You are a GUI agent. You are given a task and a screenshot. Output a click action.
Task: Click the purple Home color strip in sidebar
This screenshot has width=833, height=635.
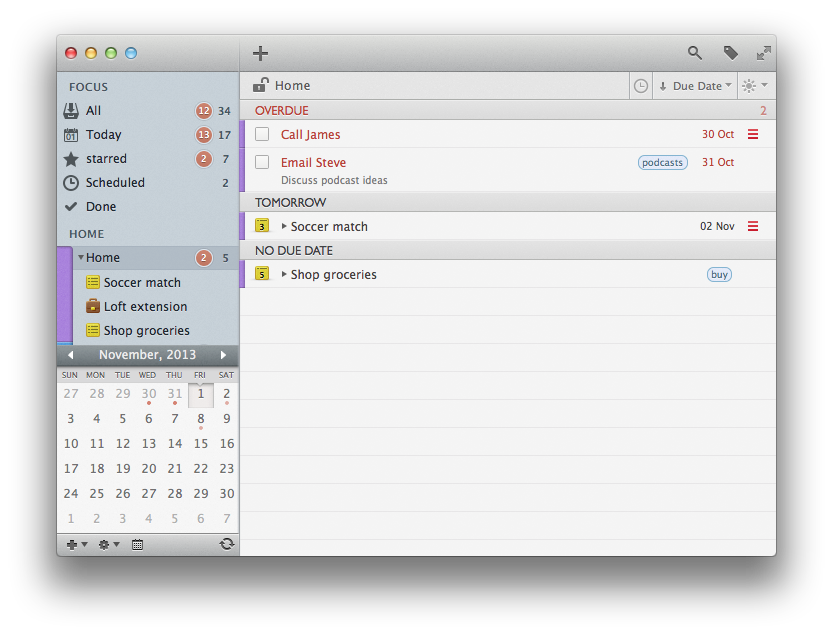[65, 295]
